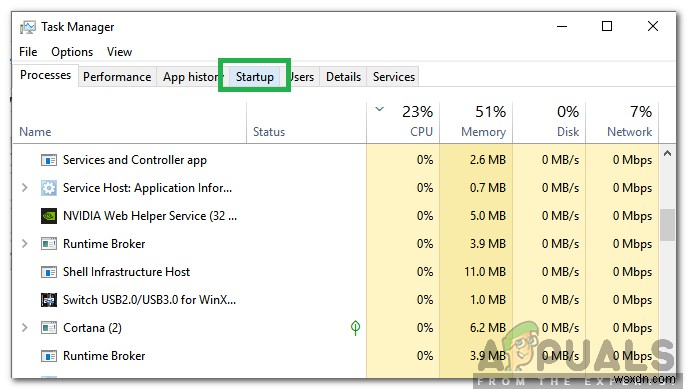Click the green leaf suspended icon for Cortana
The height and width of the screenshot is (389, 687).
tap(355, 328)
